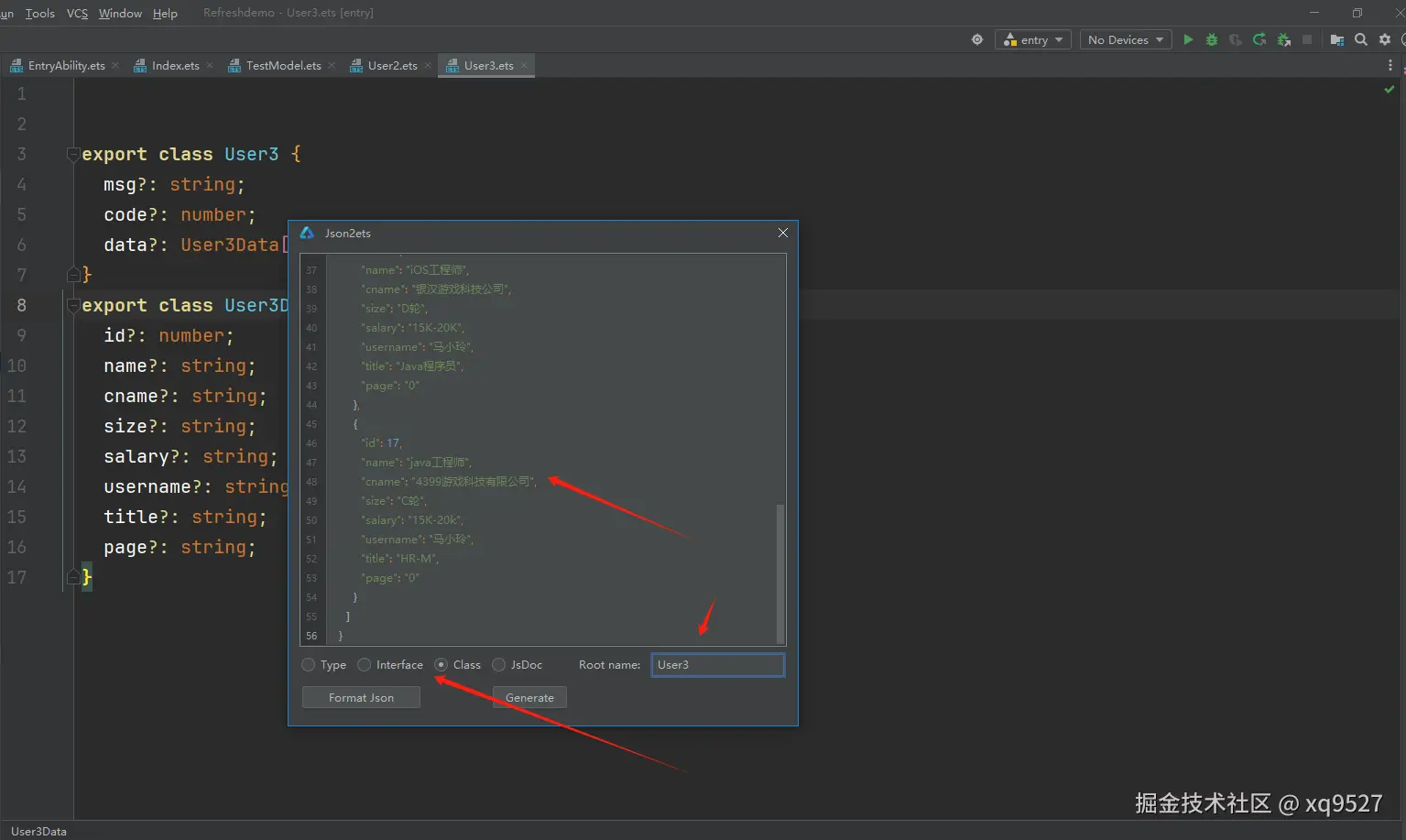Collapse the User3Data class fold marker at line 8
The height and width of the screenshot is (840, 1406).
tap(73, 306)
